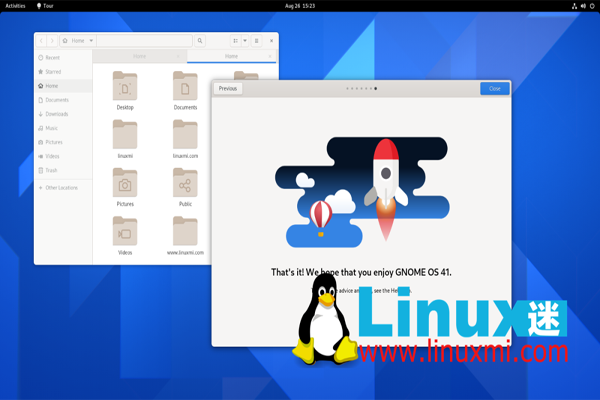This screenshot has width=600, height=400.
Task: Select Pictures in Files sidebar
Action: click(64, 142)
